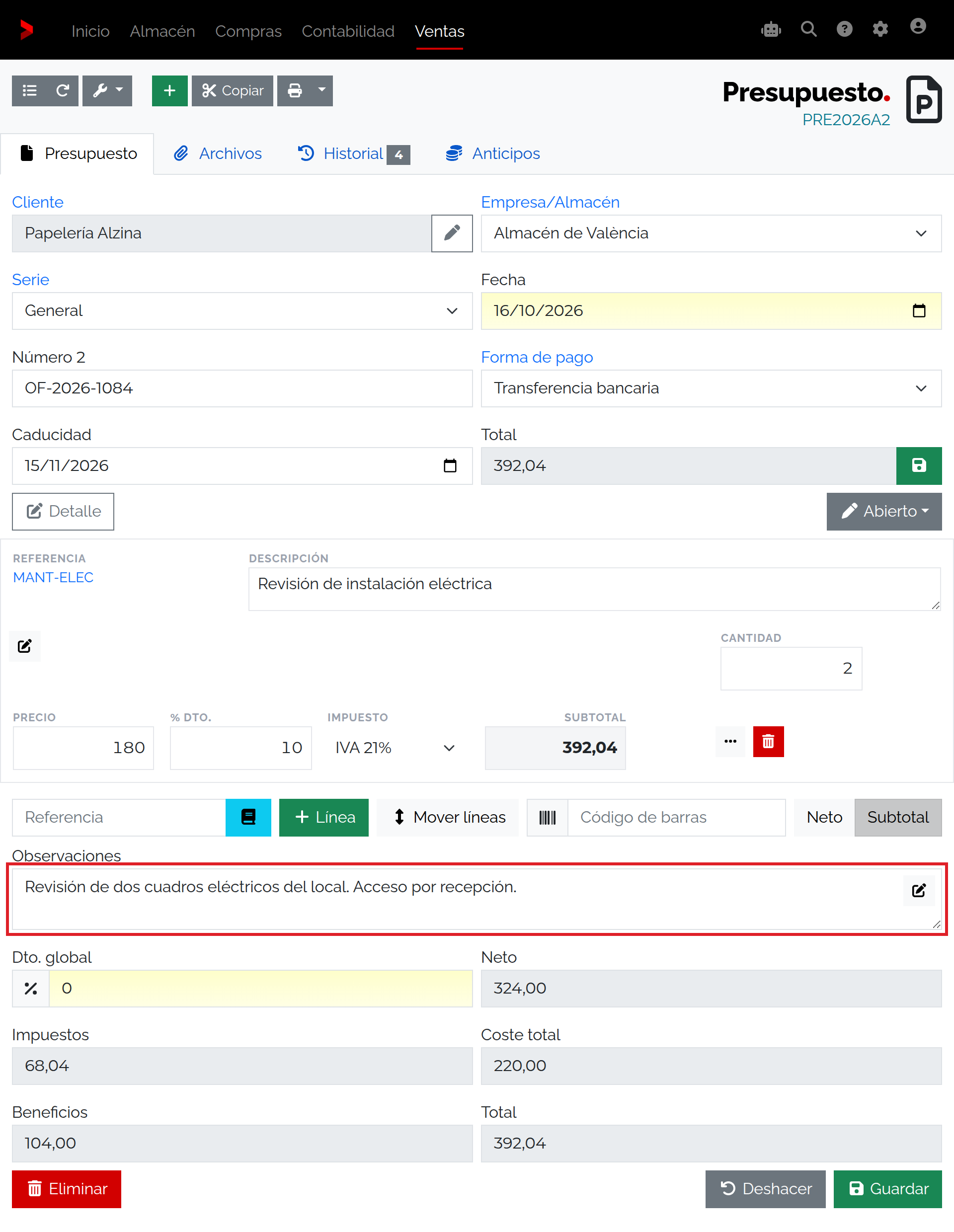The image size is (954, 1232).
Task: Open the settings gear icon
Action: pyautogui.click(x=880, y=29)
